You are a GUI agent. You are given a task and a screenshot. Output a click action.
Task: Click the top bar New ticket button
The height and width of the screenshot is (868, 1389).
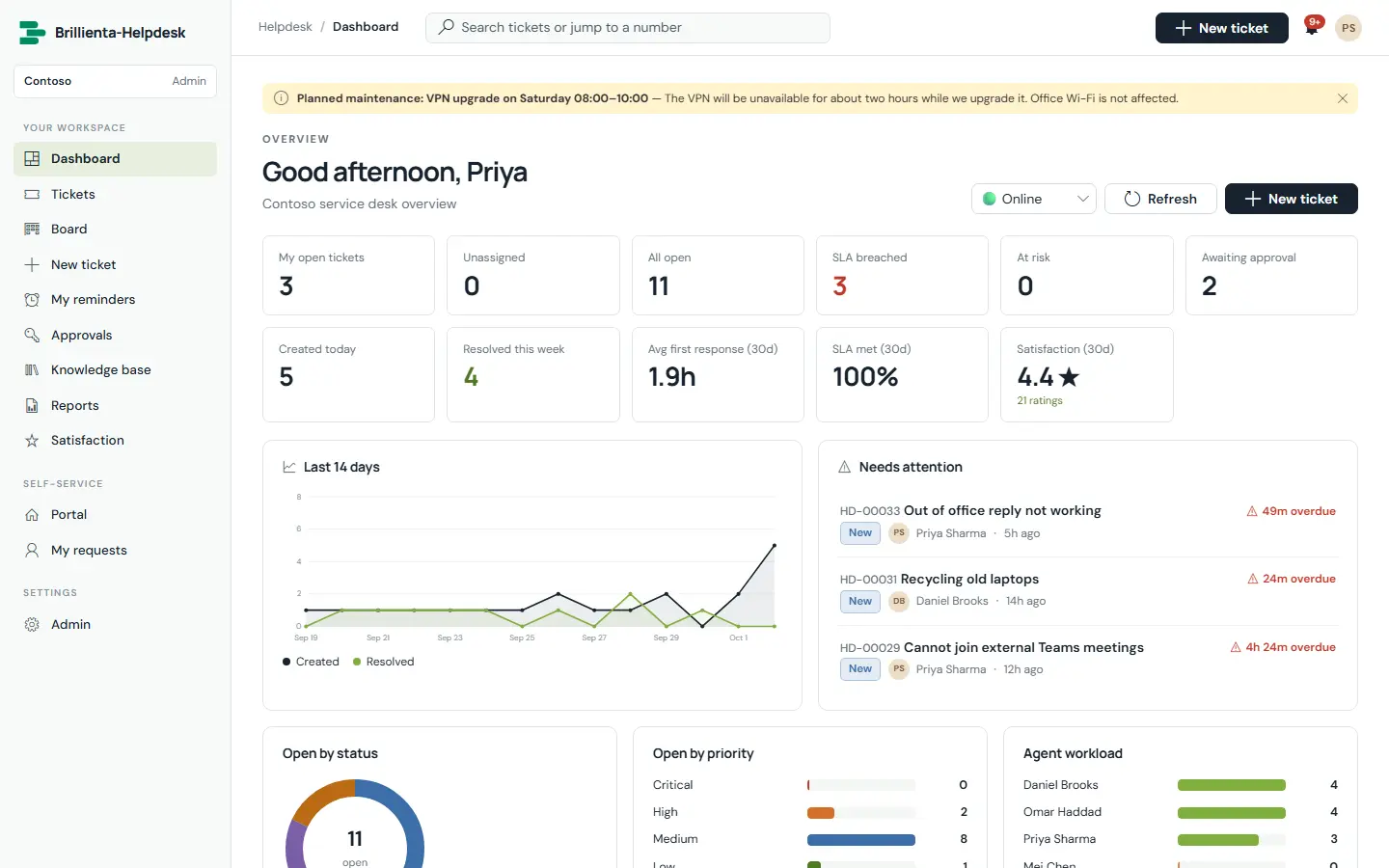[x=1221, y=28]
